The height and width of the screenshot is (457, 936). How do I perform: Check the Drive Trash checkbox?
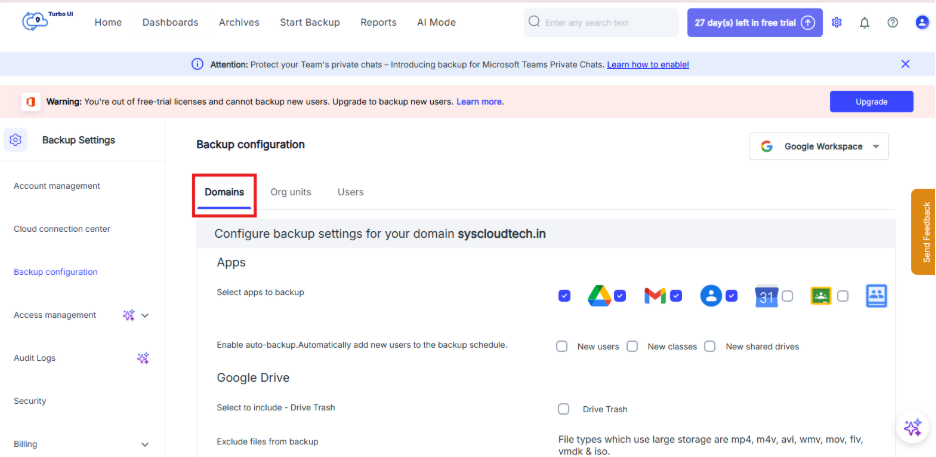coord(563,409)
